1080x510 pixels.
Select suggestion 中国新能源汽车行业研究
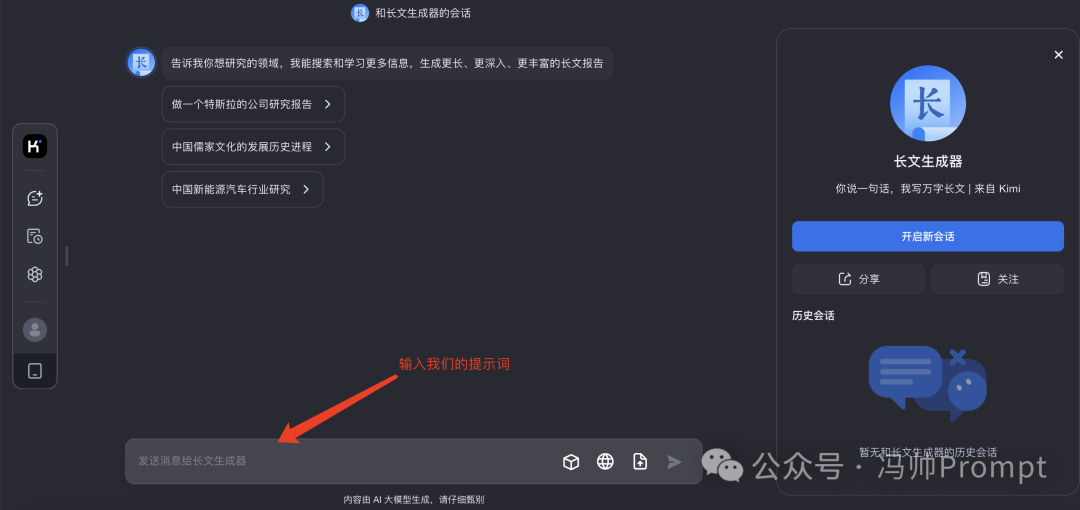(x=242, y=189)
